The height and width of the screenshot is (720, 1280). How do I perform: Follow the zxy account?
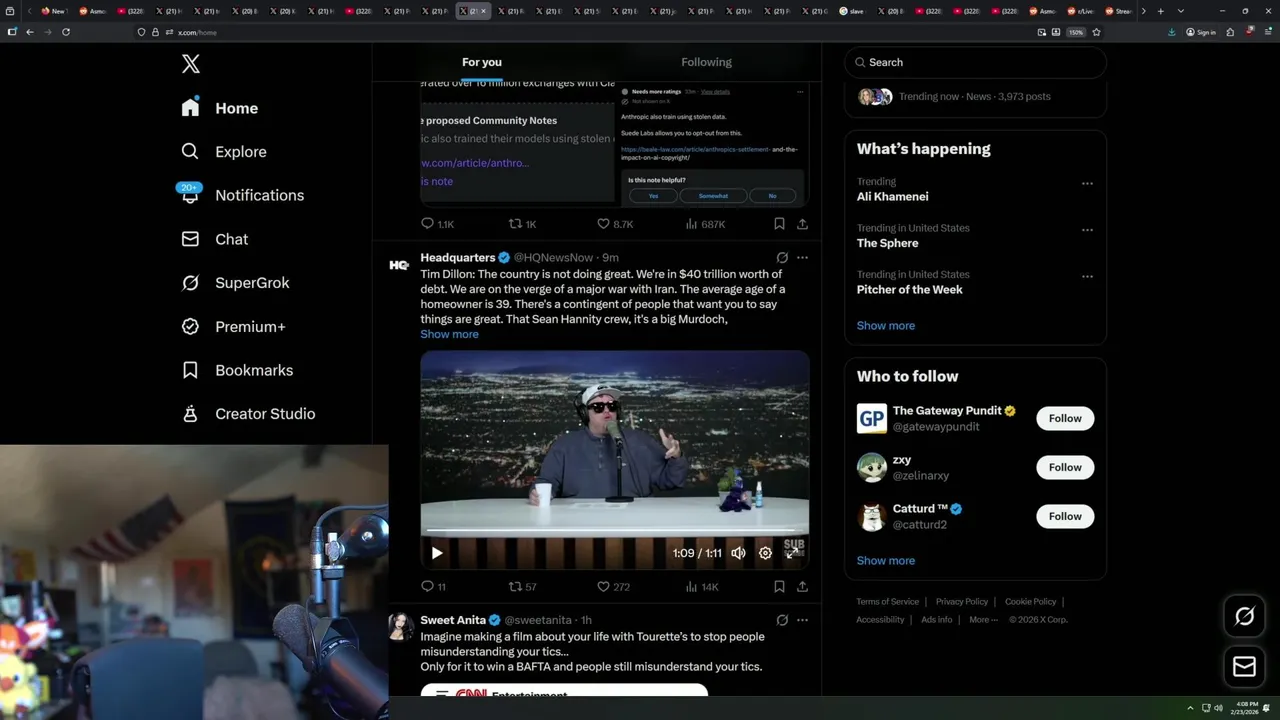[x=1065, y=467]
